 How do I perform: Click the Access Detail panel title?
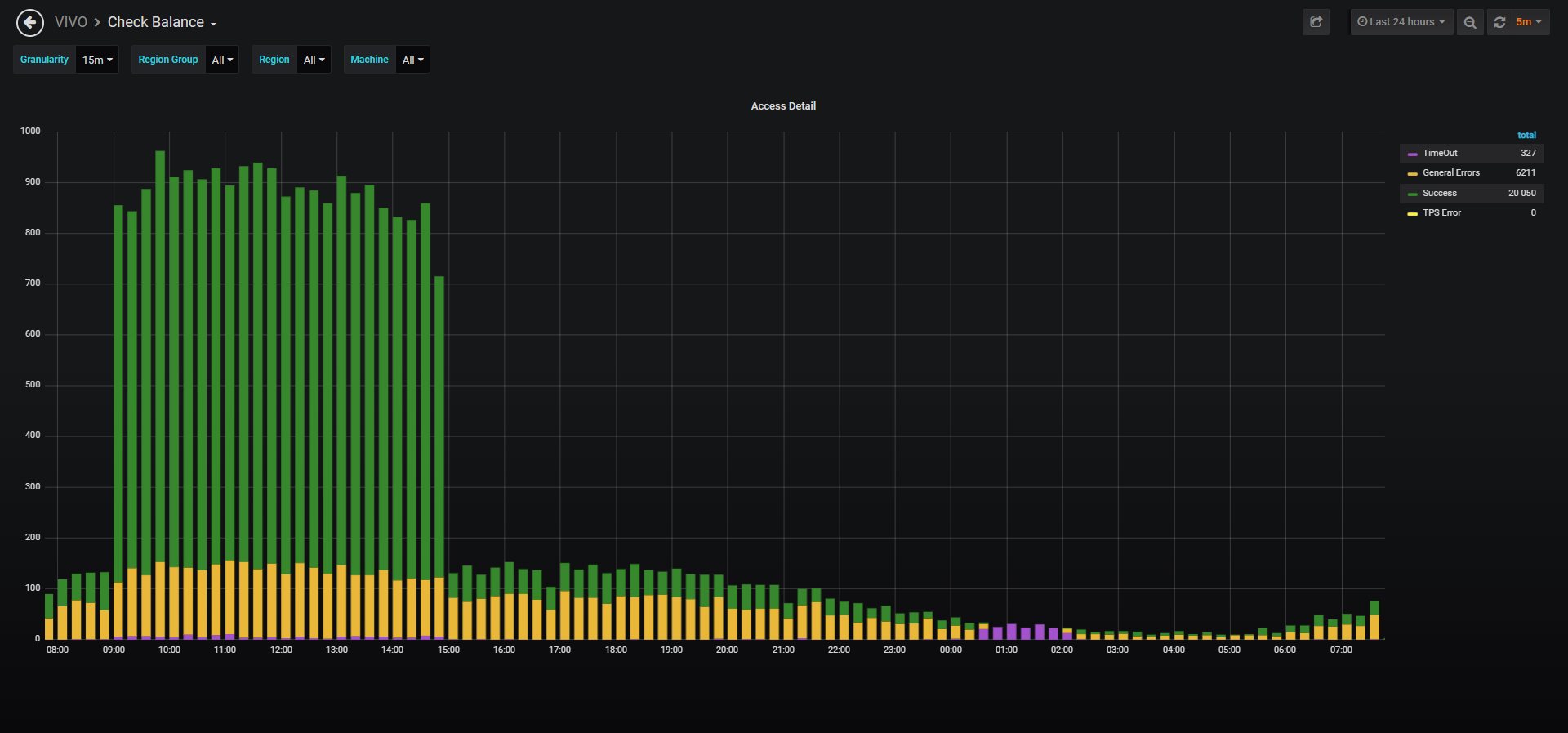[783, 106]
